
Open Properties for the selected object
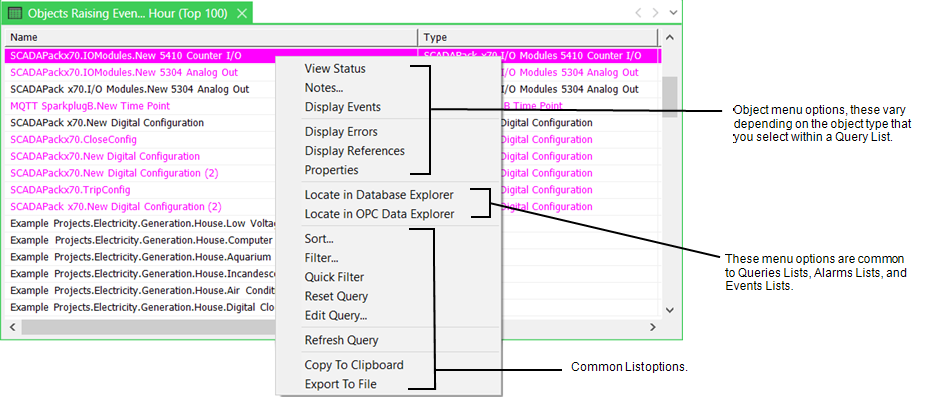(331, 170)
